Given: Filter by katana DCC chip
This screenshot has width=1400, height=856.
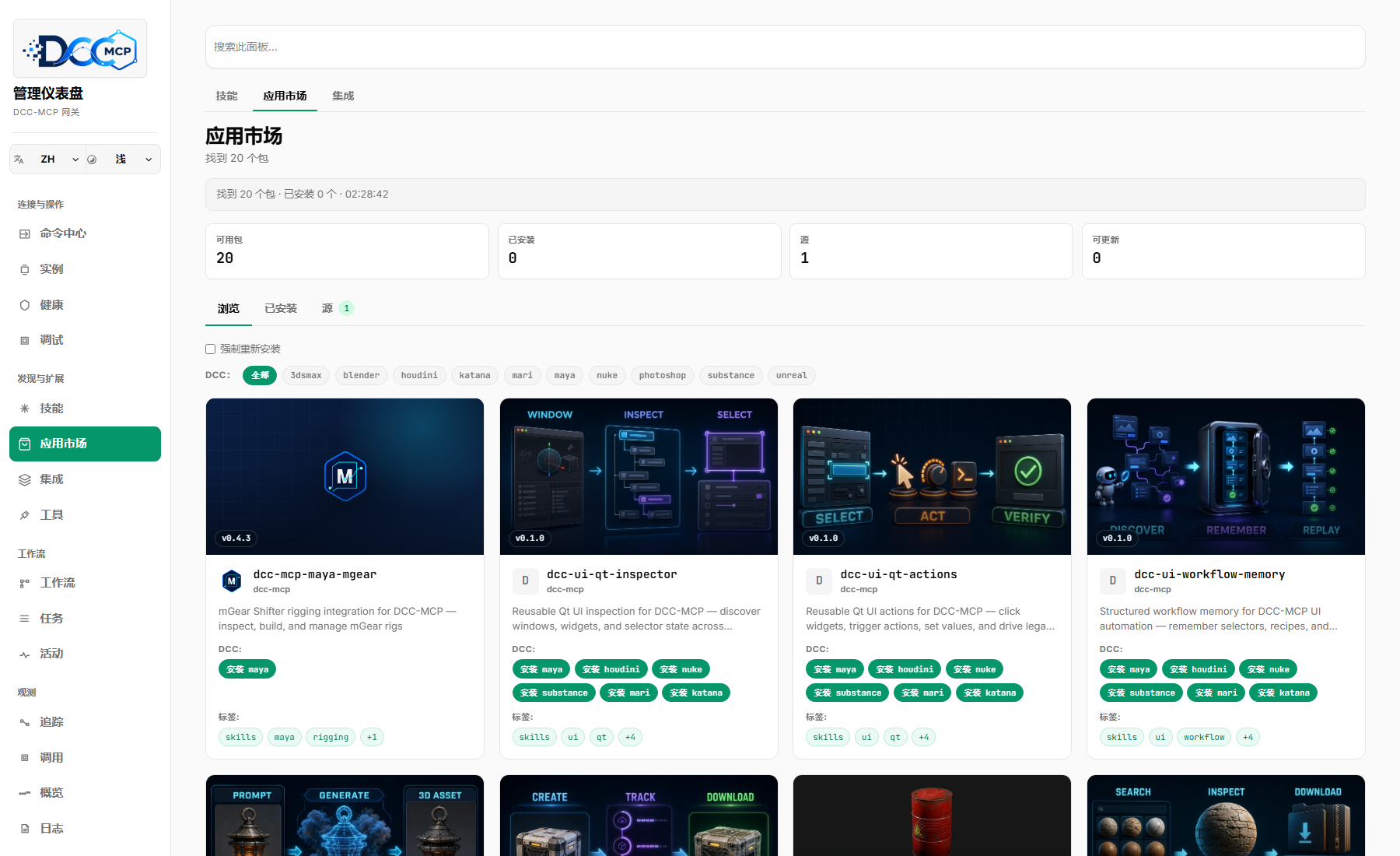Looking at the screenshot, I should coord(474,375).
